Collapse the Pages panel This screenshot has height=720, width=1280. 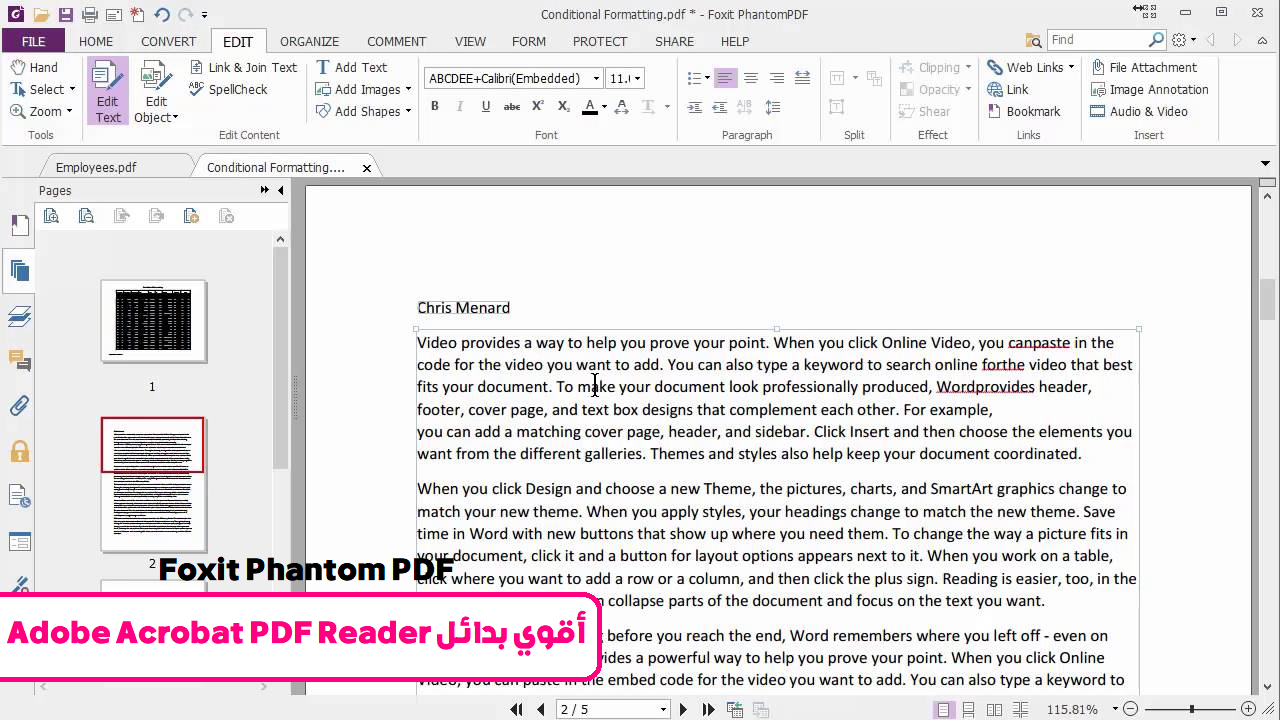[281, 190]
